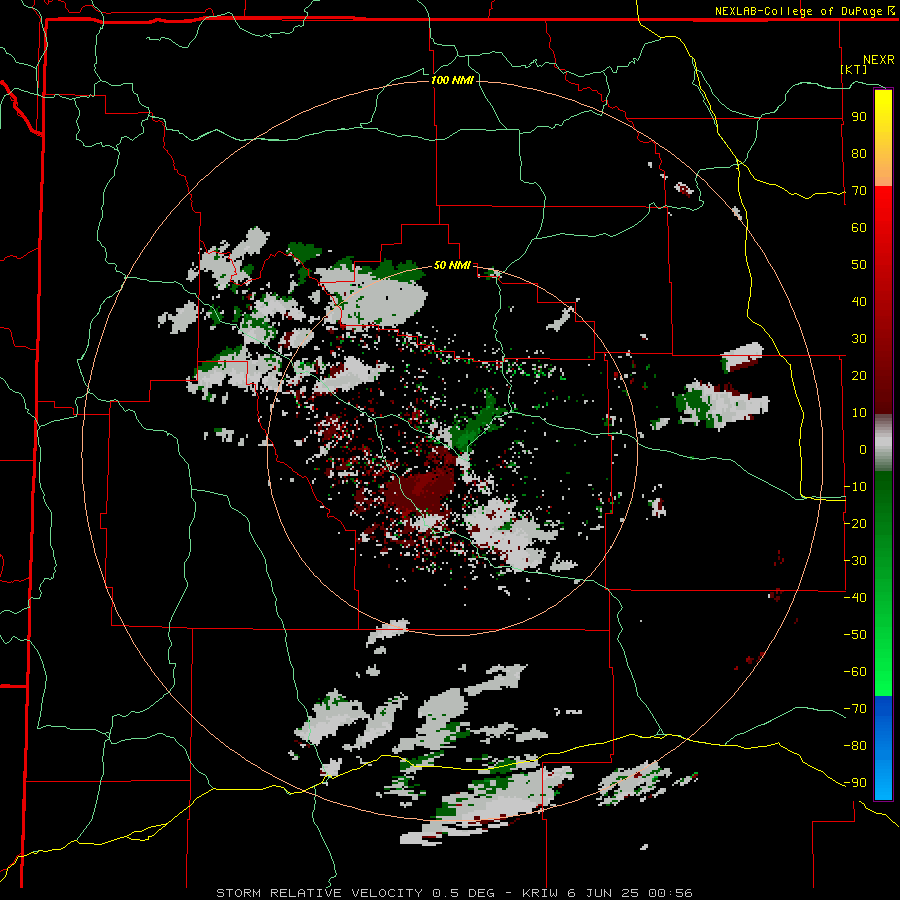Viewport: 900px width, 900px height.
Task: Click the KRIW station identifier in caption
Action: pos(540,893)
